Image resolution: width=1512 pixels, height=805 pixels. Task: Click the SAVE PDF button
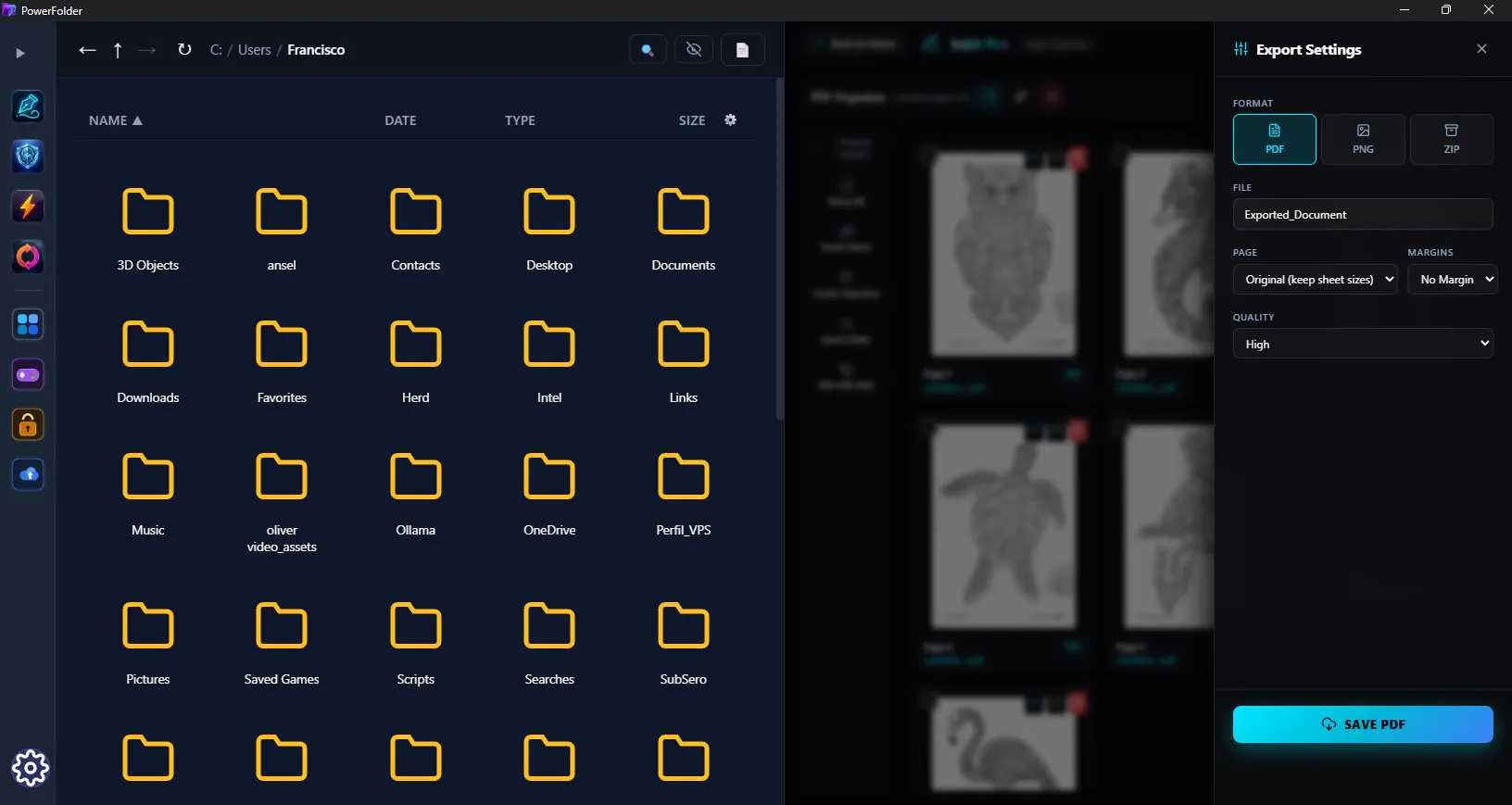coord(1363,724)
